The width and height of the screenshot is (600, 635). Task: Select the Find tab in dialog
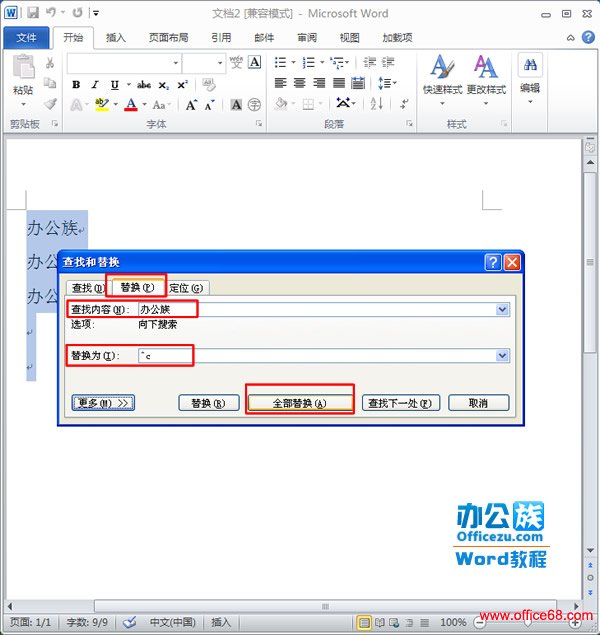point(87,288)
